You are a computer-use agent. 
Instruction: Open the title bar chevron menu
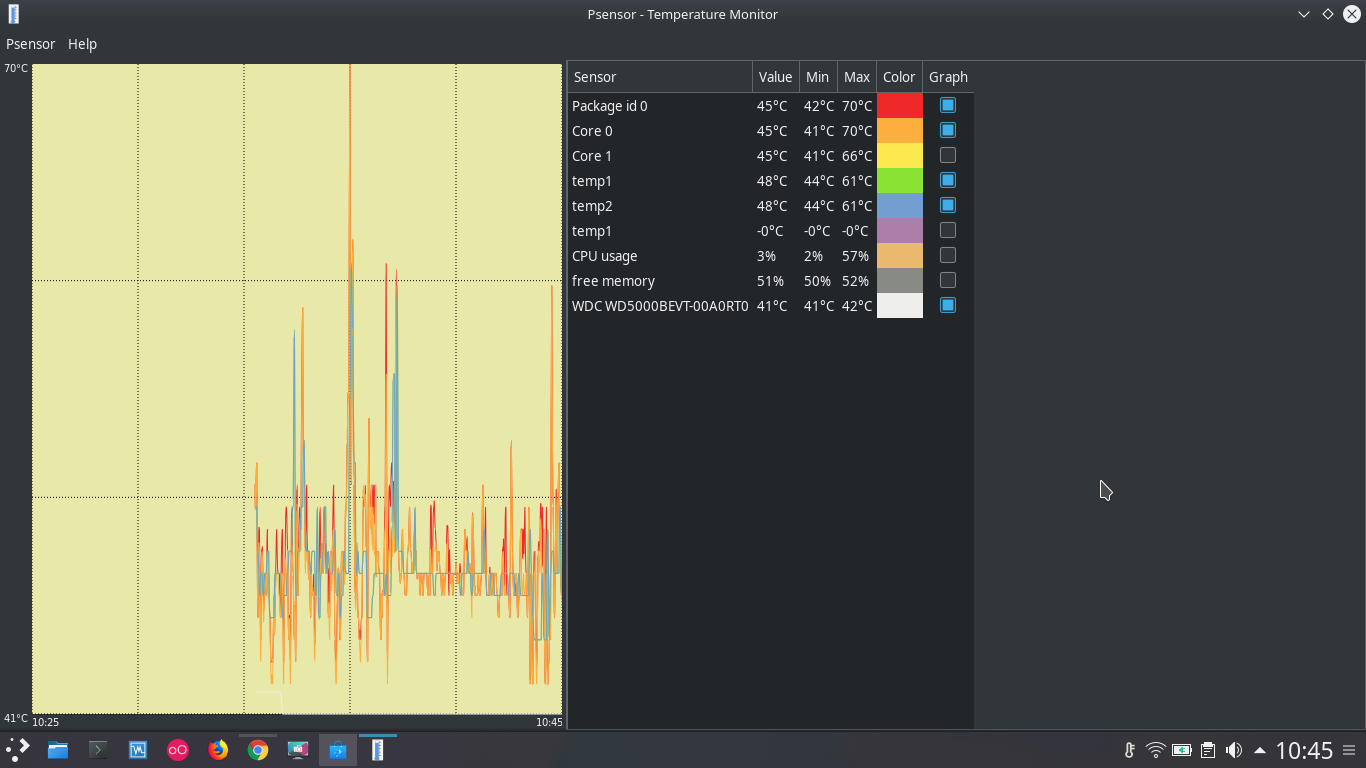point(1302,14)
